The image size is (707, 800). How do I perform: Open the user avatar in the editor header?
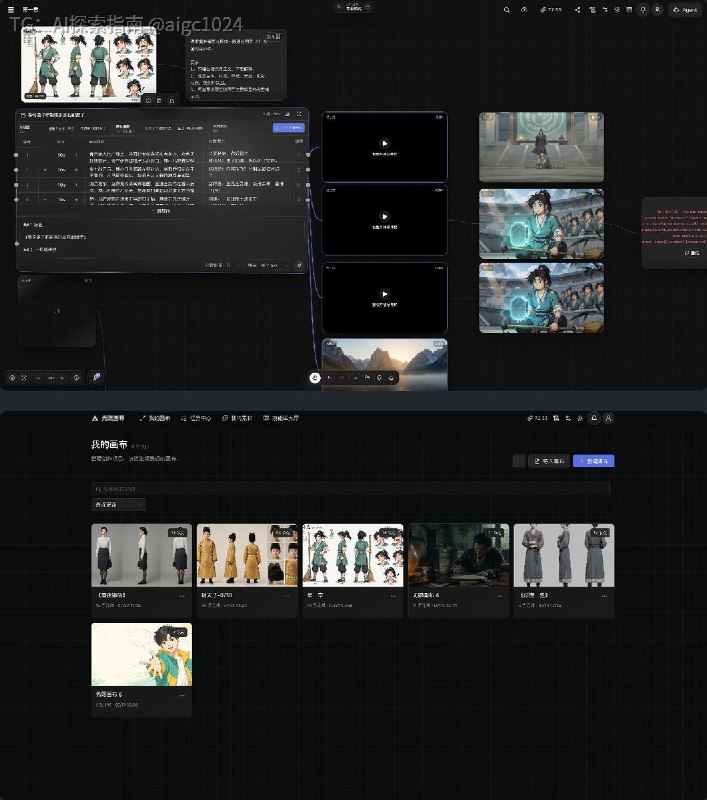pyautogui.click(x=658, y=10)
